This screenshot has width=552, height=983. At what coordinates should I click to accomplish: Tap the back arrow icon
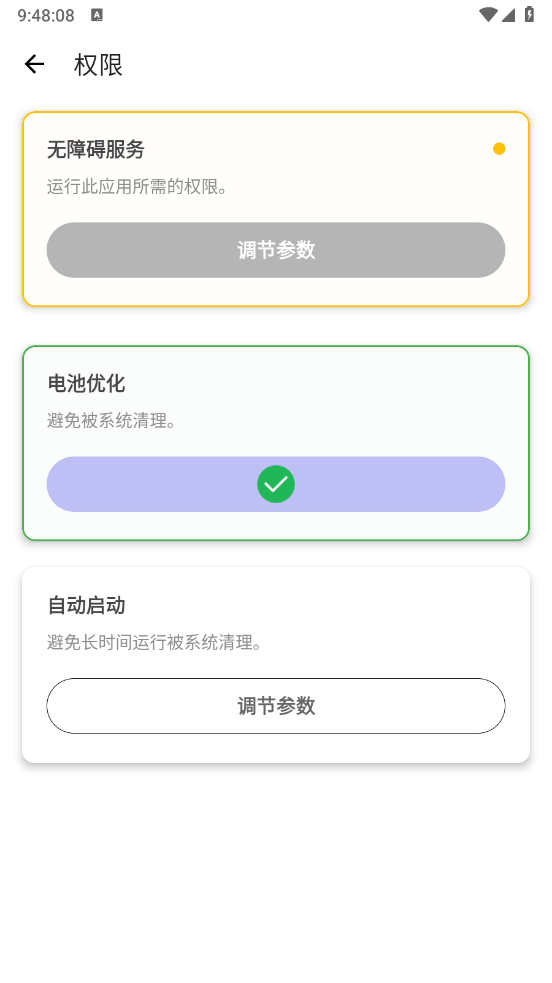34,64
